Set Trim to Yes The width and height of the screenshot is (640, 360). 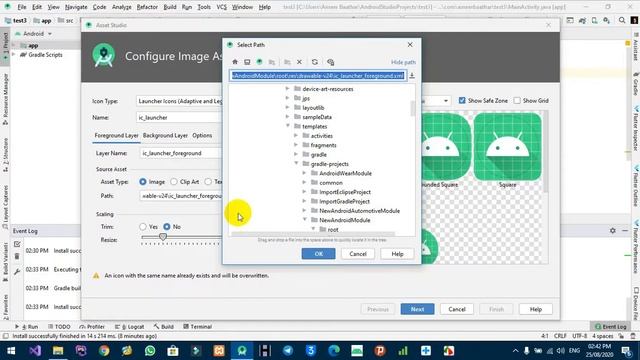click(x=143, y=227)
